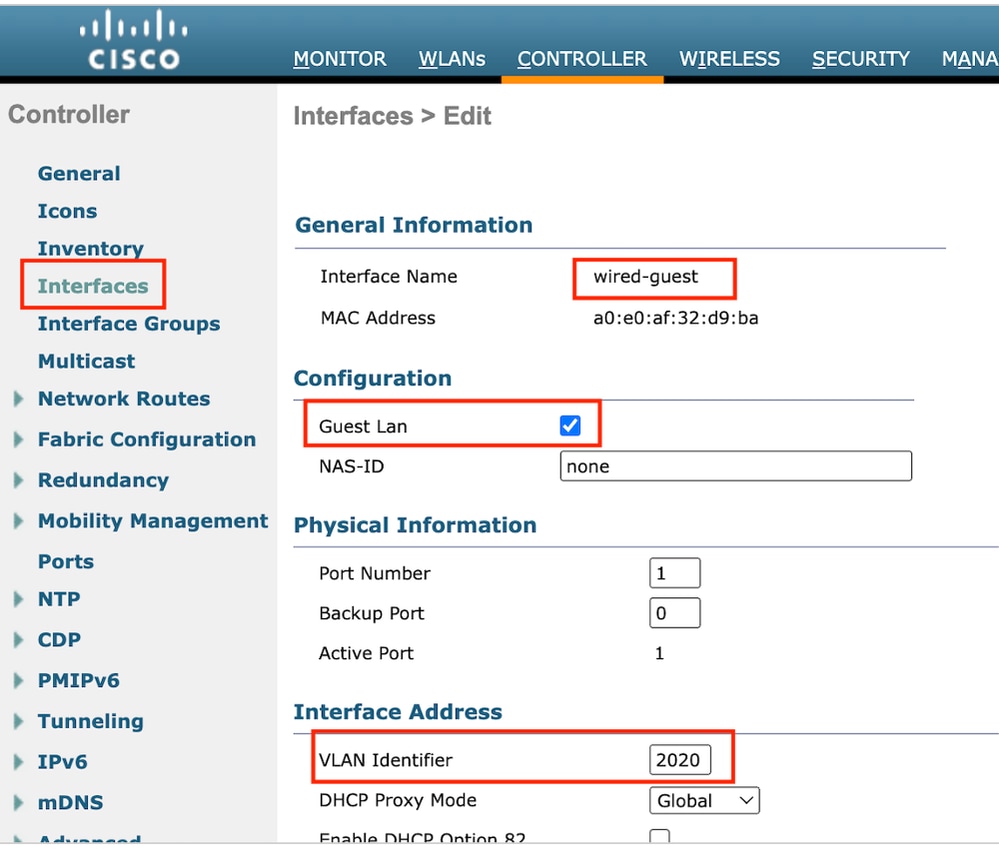This screenshot has height=855, width=999.
Task: Open Multicast in the sidebar
Action: 87,361
